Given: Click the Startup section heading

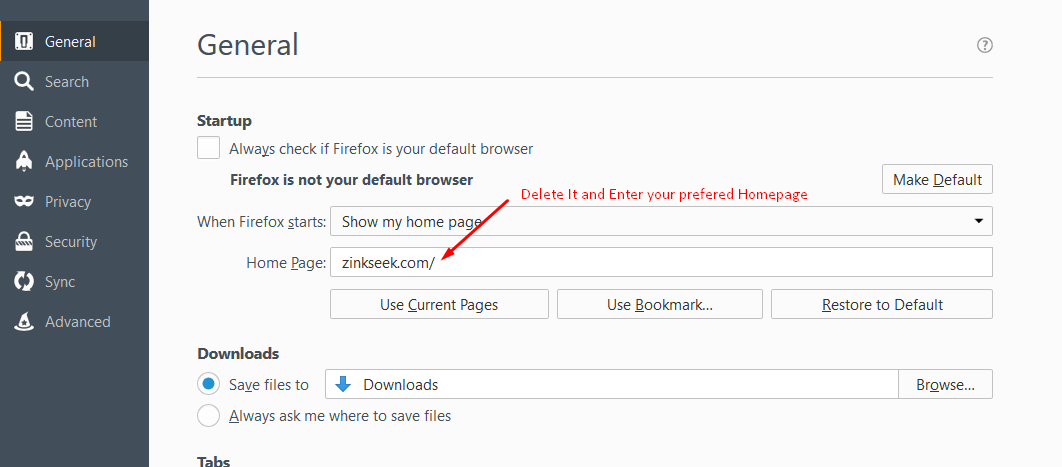Looking at the screenshot, I should coord(224,121).
